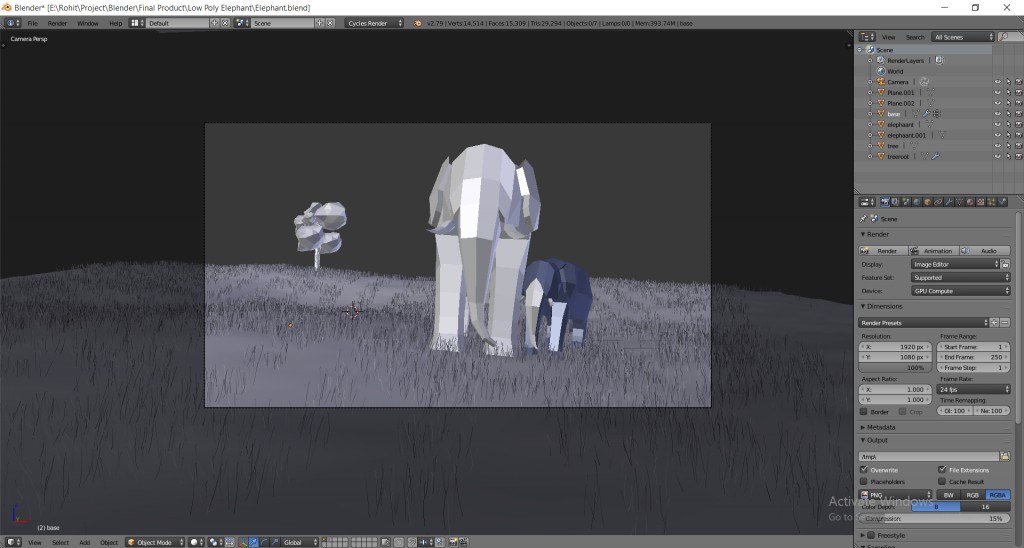This screenshot has width=1024, height=548.
Task: Open the Render menu in top bar
Action: tap(58, 22)
